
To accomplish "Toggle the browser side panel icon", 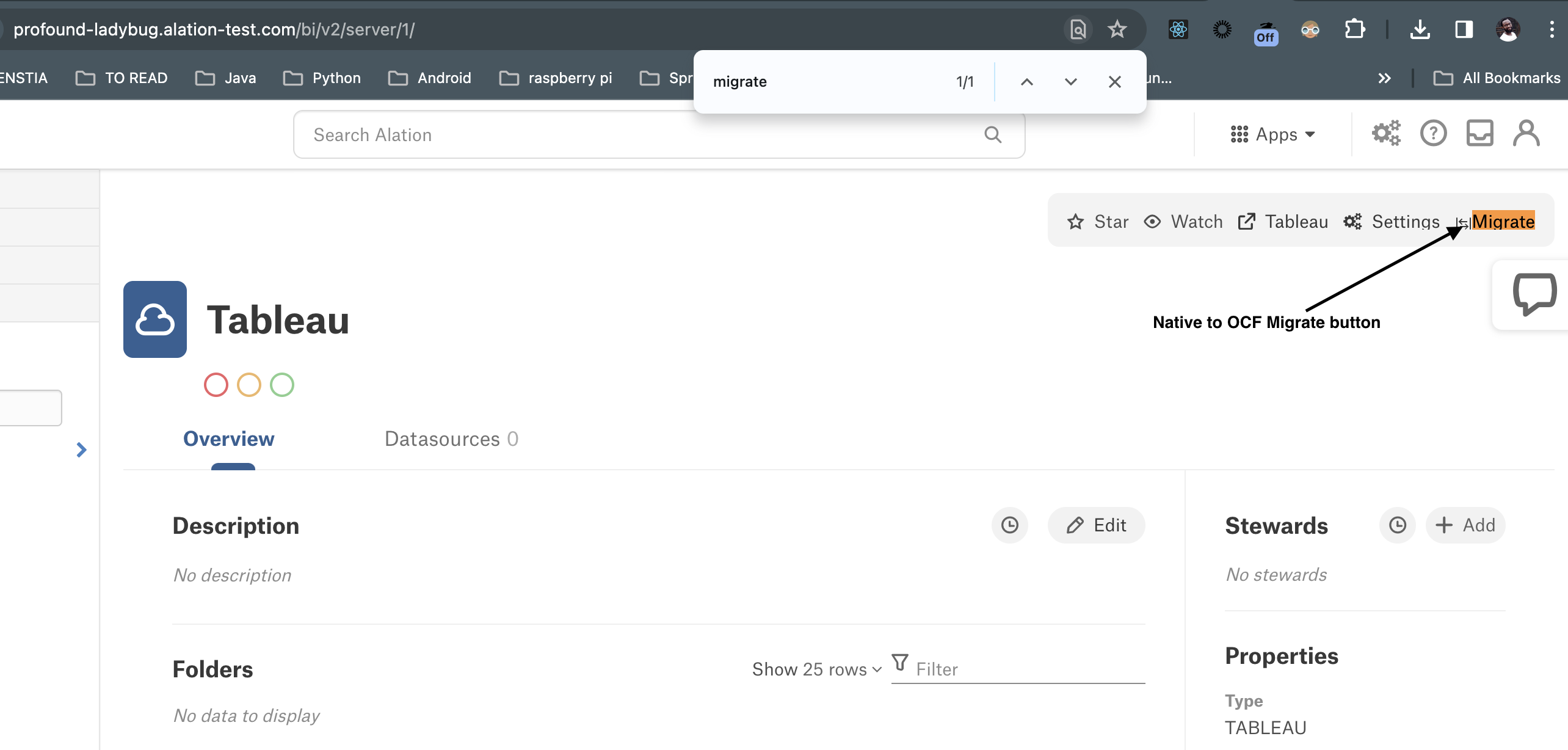I will [1464, 29].
